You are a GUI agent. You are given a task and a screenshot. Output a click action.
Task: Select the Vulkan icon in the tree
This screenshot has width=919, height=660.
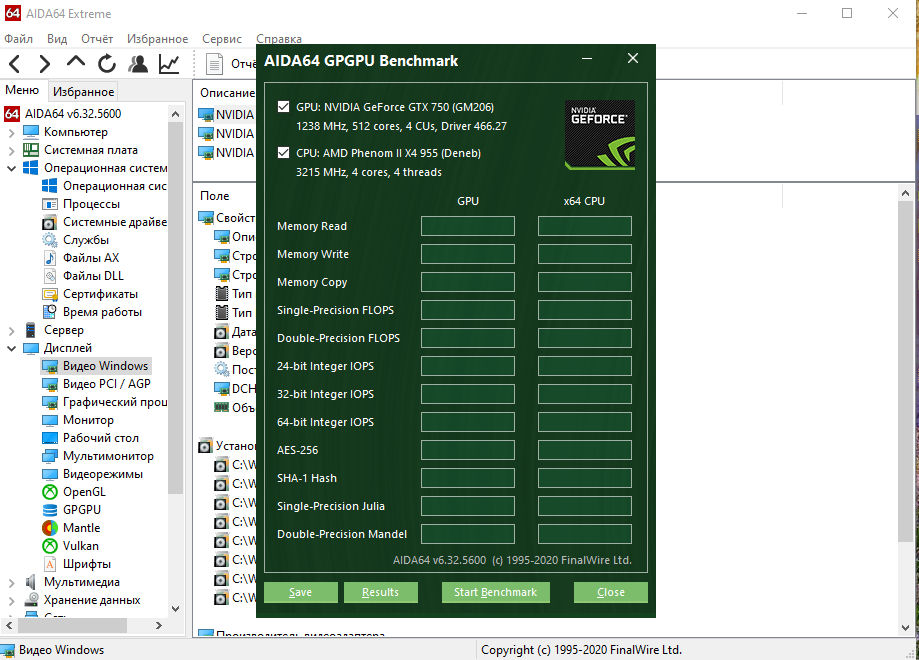50,546
